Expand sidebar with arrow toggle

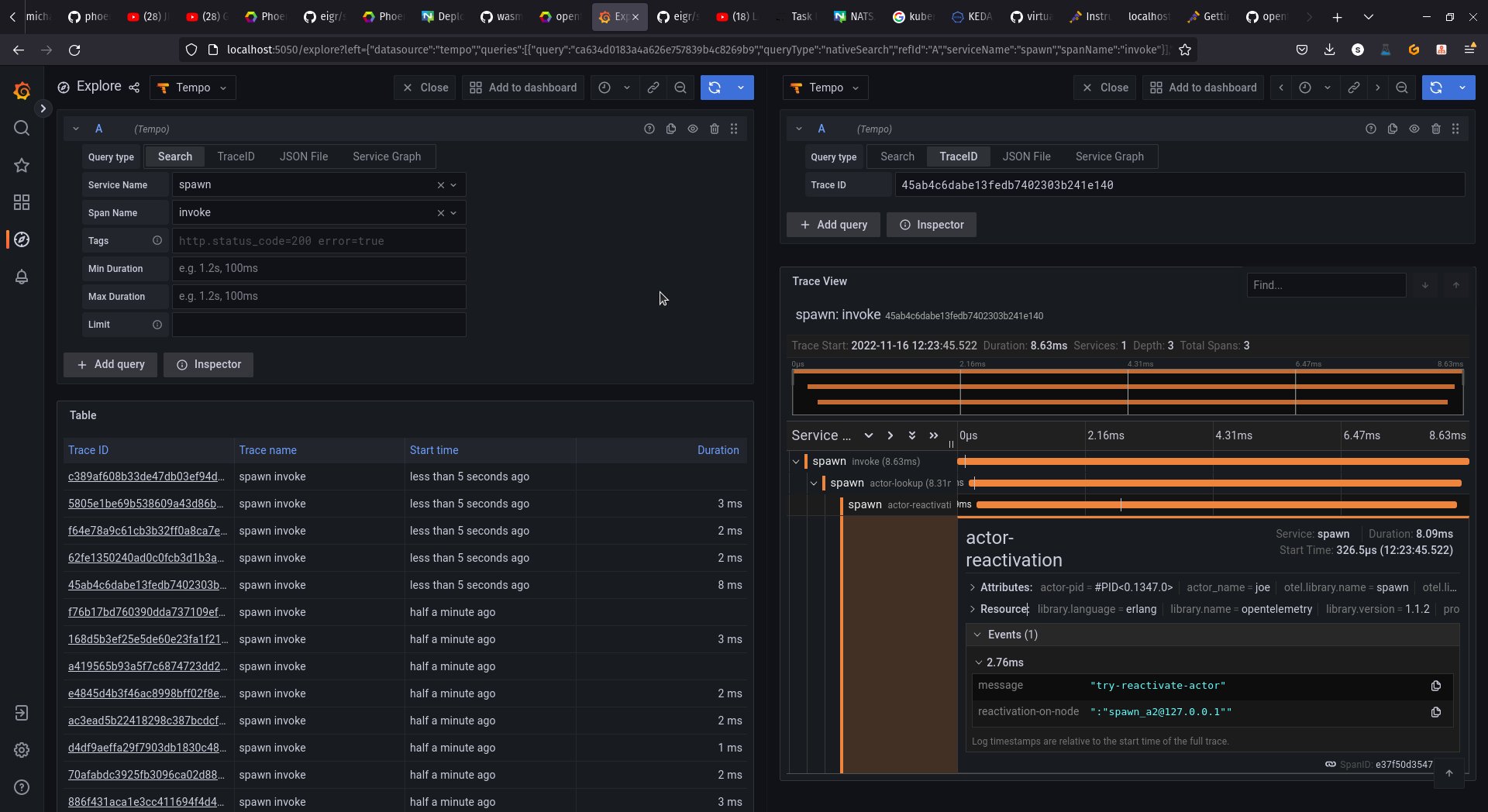coord(43,108)
